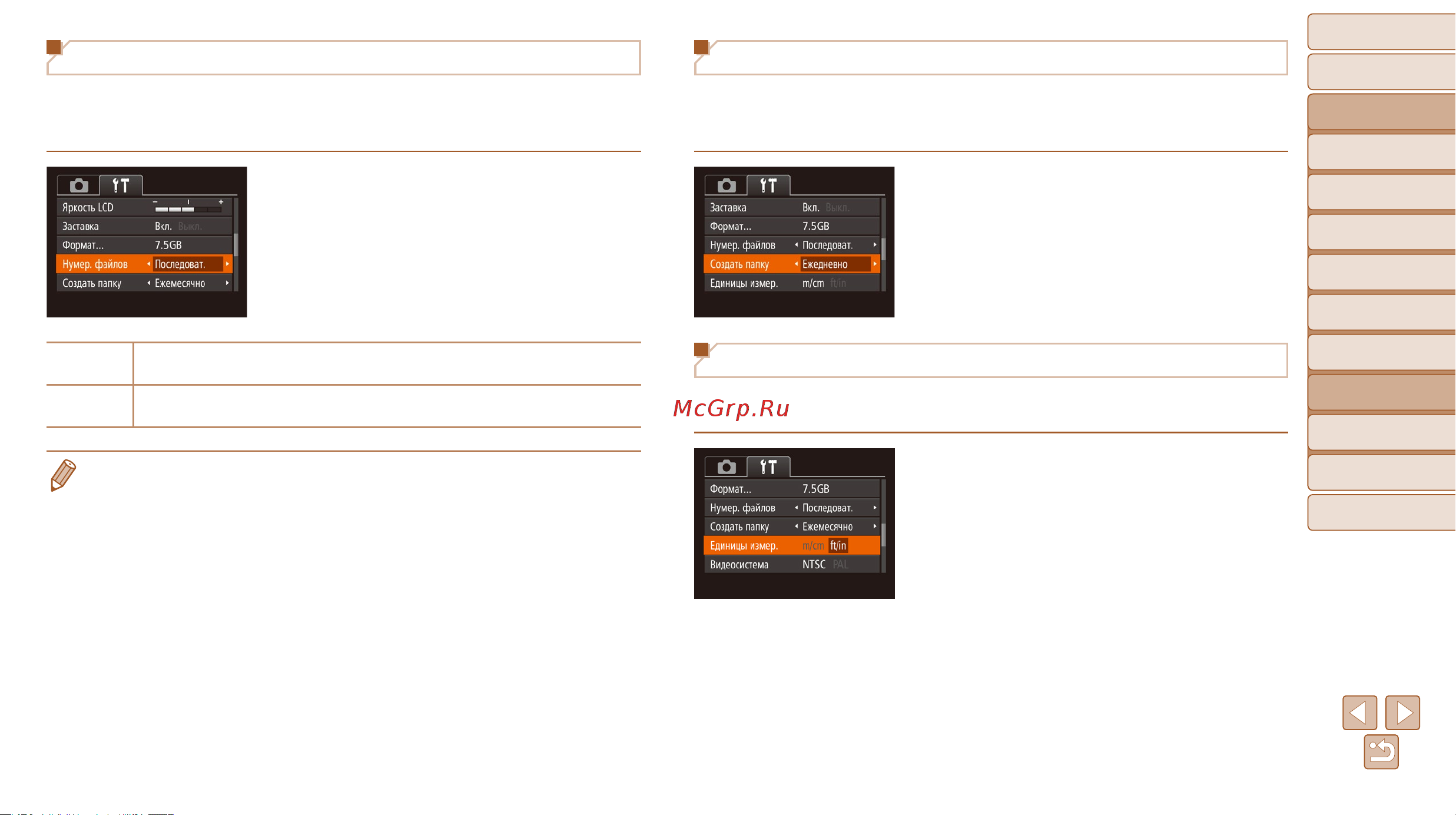Image resolution: width=1456 pixels, height=815 pixels.
Task: Click right arrow of Последоват. in Видеосистема menu
Action: tap(875, 507)
